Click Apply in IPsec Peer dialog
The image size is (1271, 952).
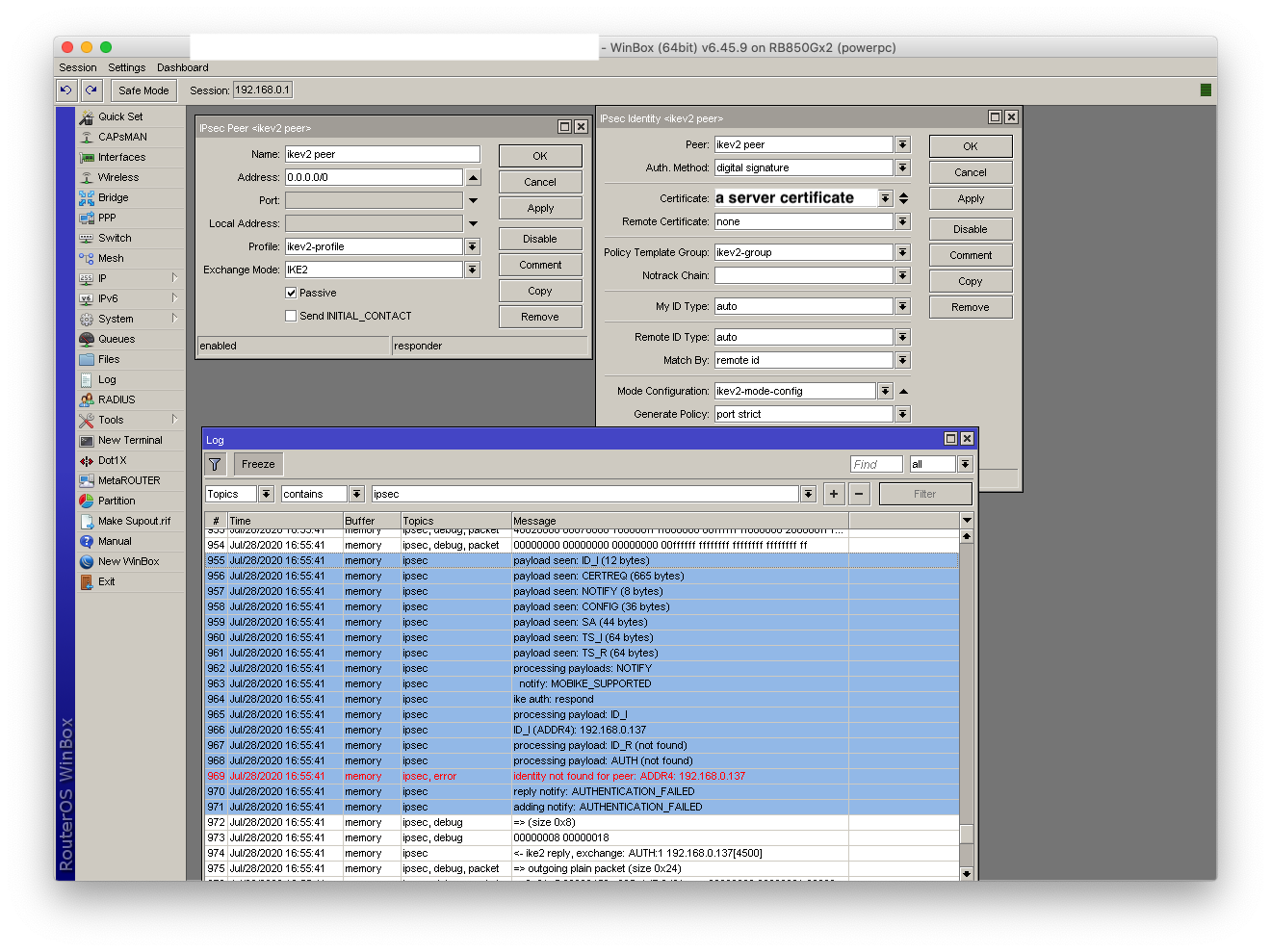[540, 208]
